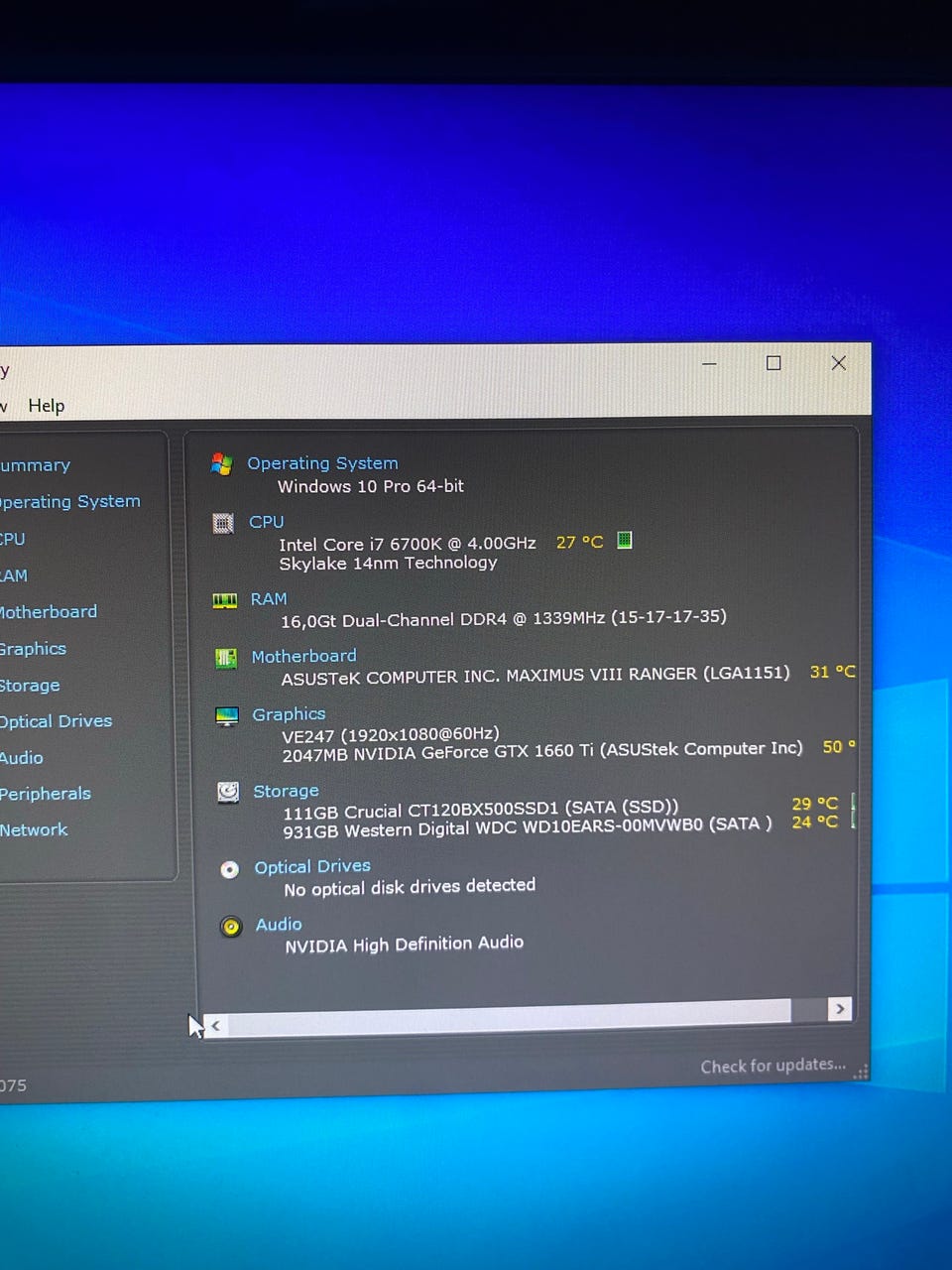Click the Optical Drives disc icon

[229, 870]
